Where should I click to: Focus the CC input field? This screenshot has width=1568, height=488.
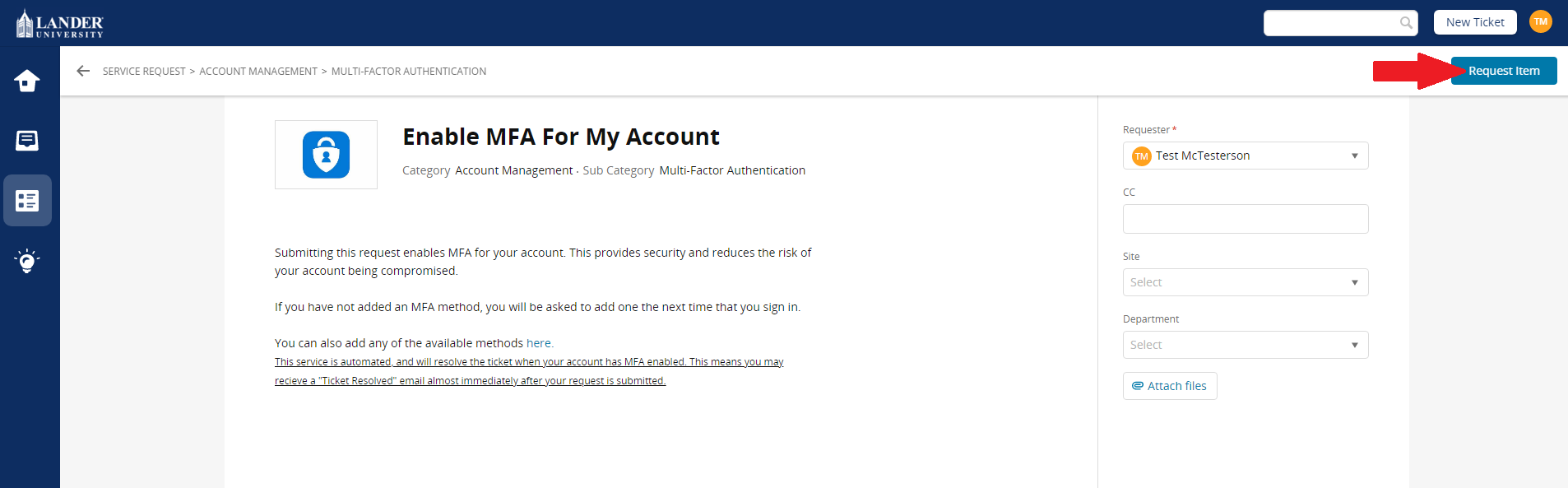(x=1245, y=219)
